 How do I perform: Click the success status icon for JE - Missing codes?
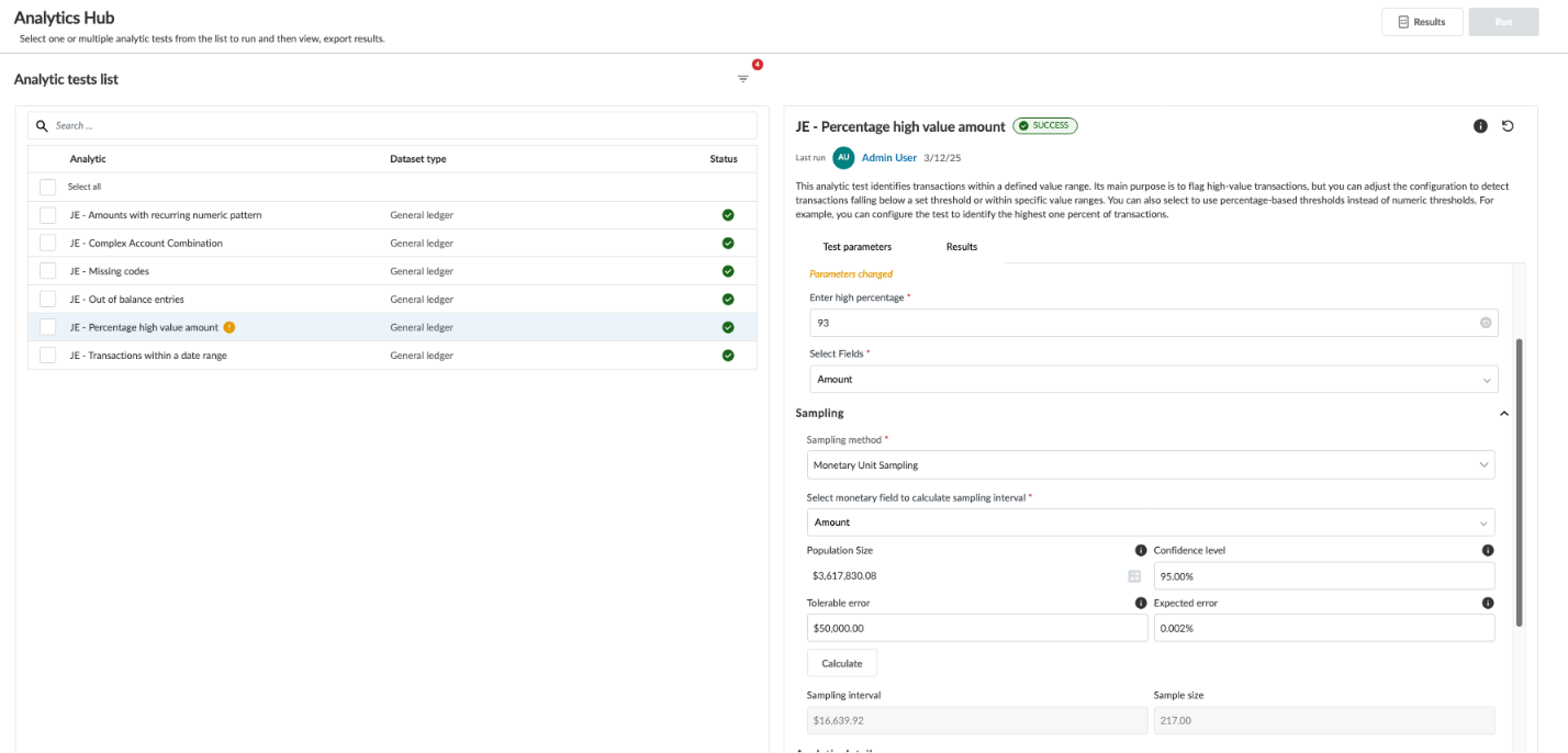(728, 270)
